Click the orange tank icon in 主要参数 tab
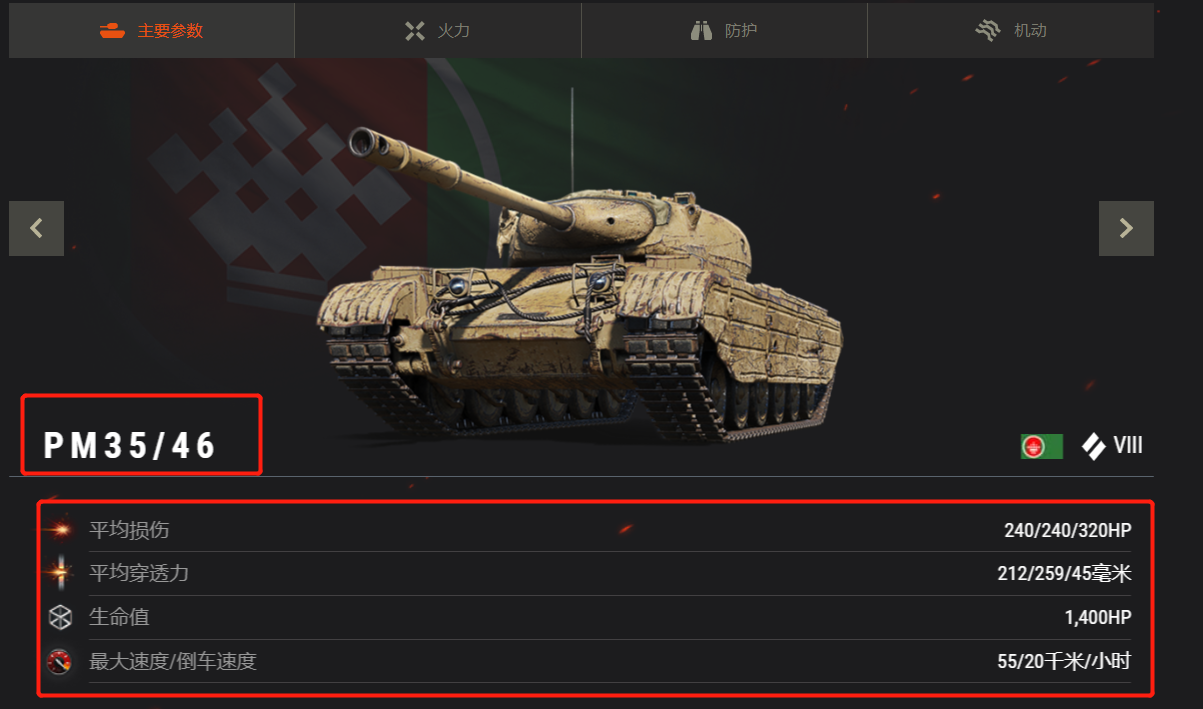1203x709 pixels. (x=112, y=30)
